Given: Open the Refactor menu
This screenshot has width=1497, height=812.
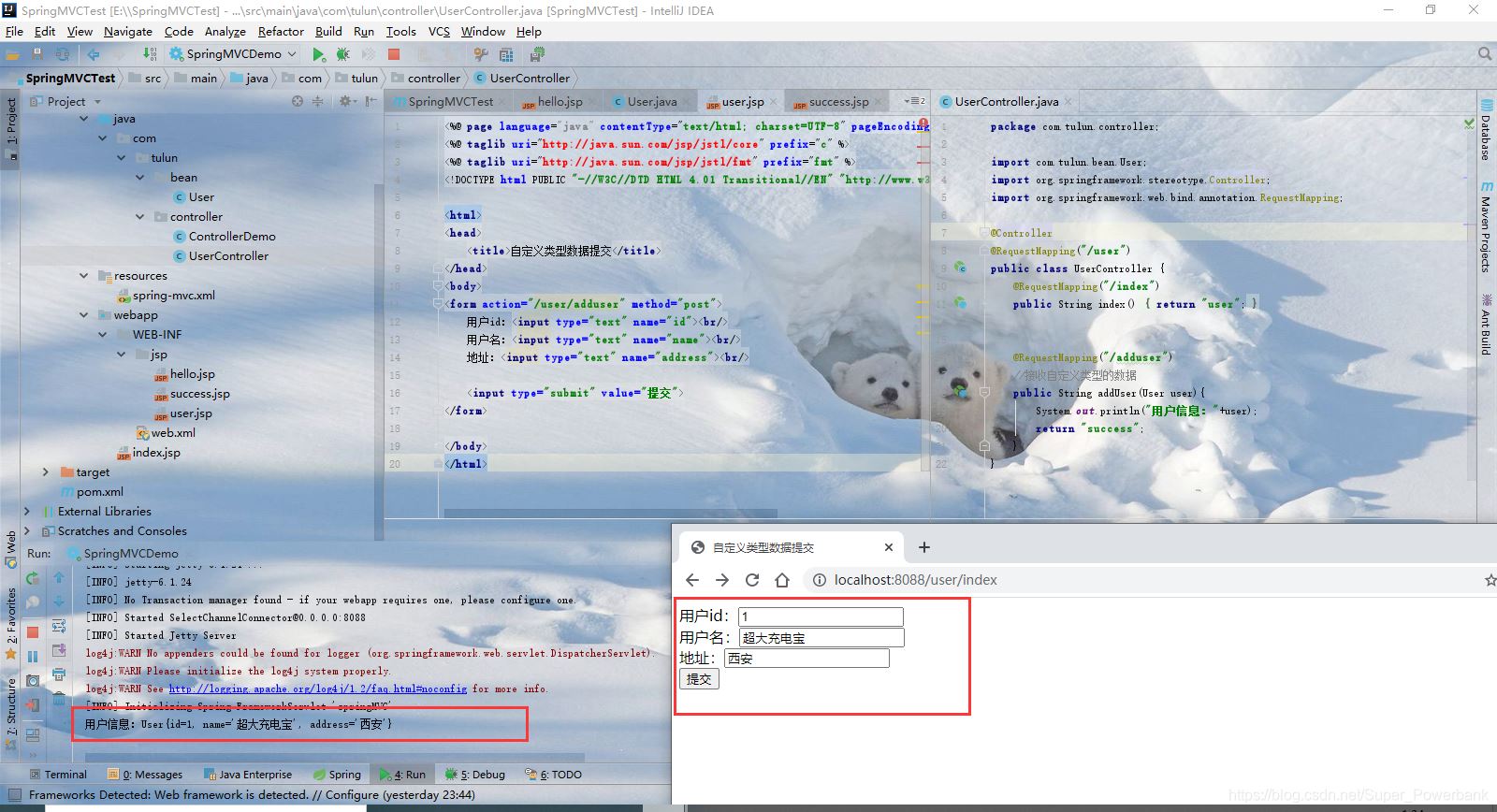Looking at the screenshot, I should point(281,31).
